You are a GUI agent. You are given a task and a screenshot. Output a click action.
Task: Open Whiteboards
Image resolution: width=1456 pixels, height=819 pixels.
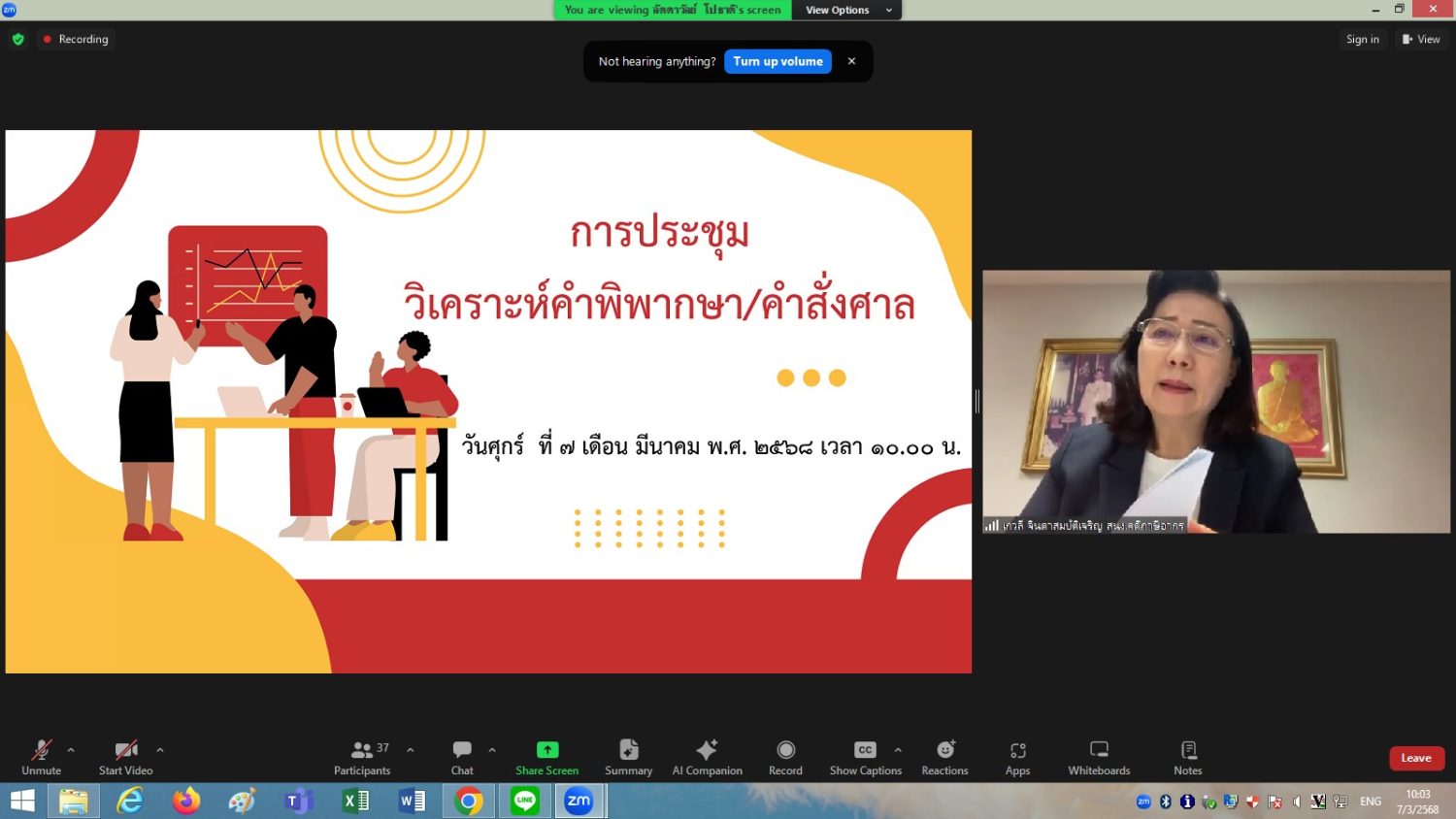point(1099,757)
